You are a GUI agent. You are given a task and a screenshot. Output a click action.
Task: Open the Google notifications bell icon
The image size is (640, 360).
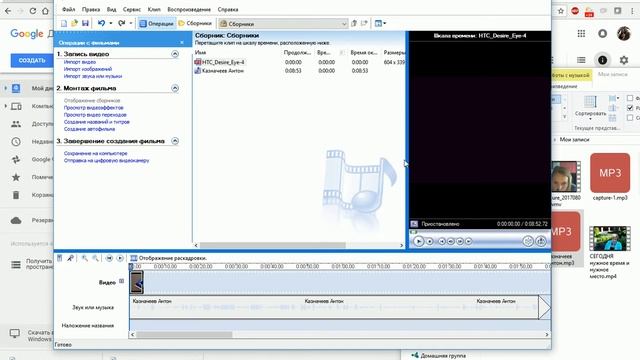[602, 33]
